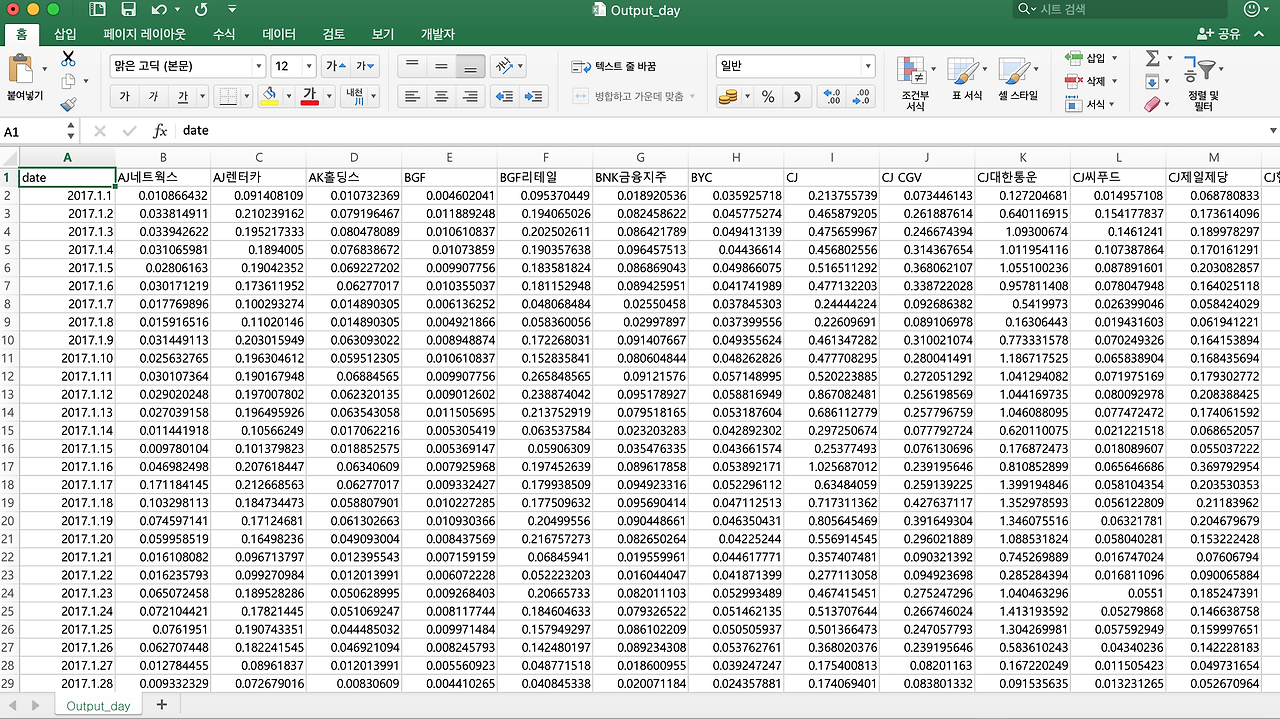Add a new sheet with plus button
This screenshot has width=1280, height=719.
161,705
